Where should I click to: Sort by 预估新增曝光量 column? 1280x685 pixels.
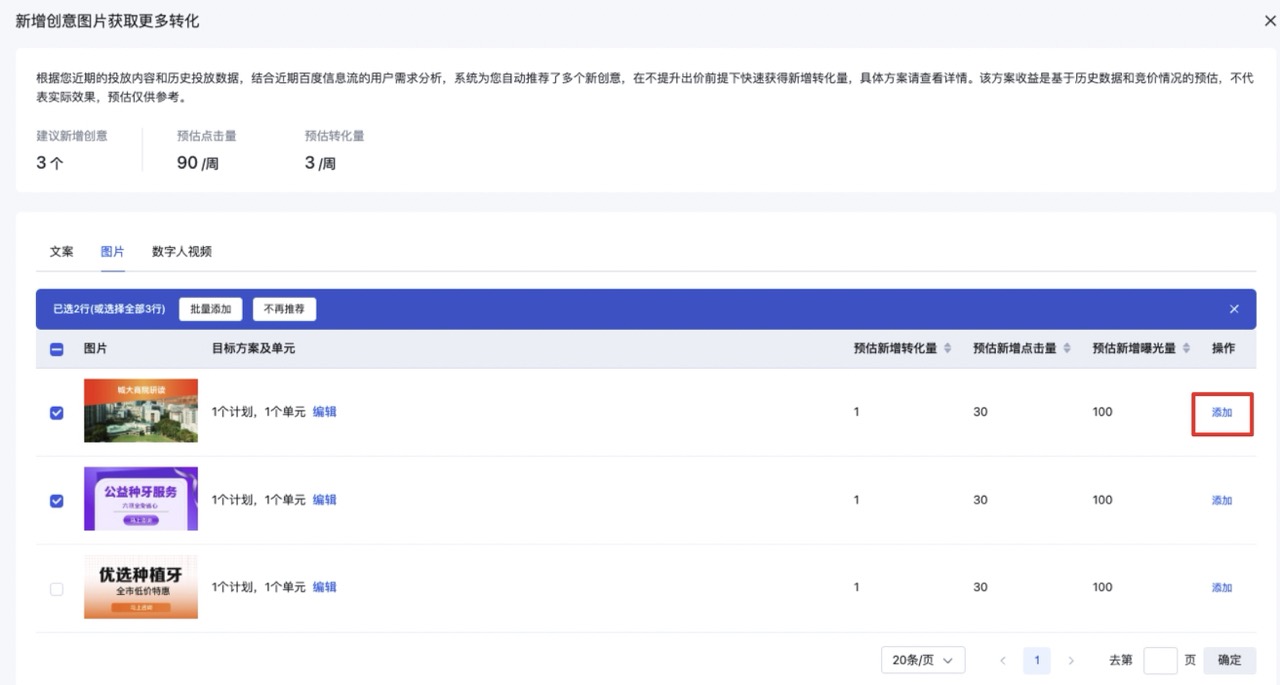pyautogui.click(x=1186, y=348)
